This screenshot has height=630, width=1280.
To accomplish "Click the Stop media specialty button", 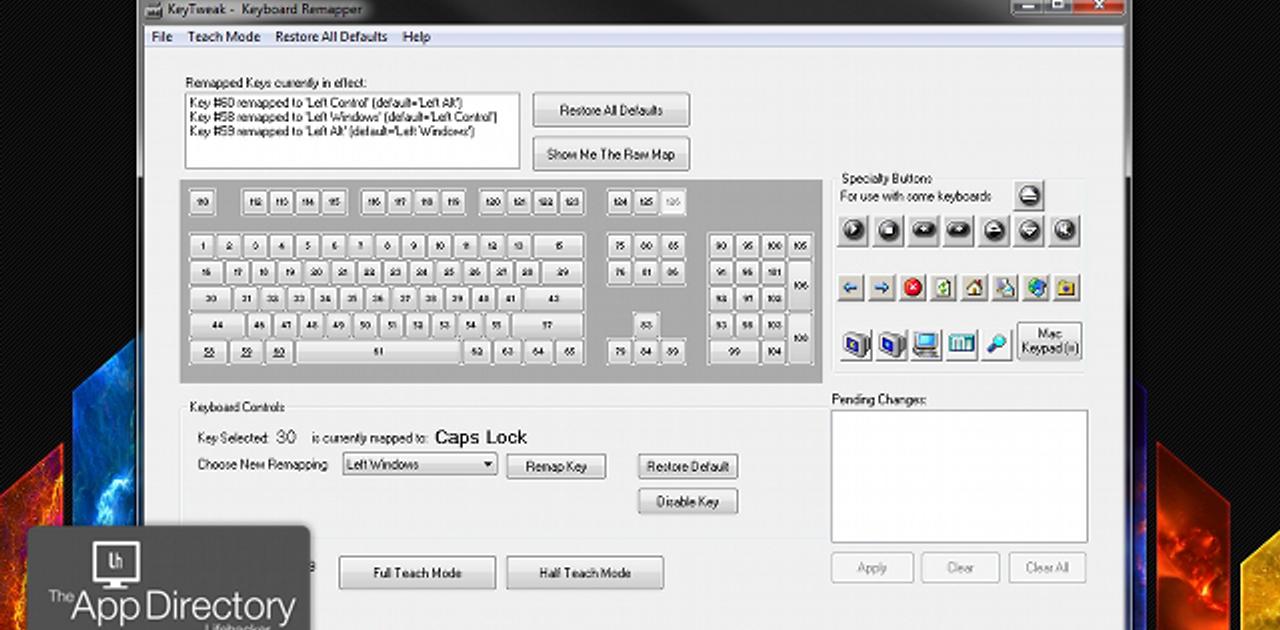I will [x=888, y=231].
